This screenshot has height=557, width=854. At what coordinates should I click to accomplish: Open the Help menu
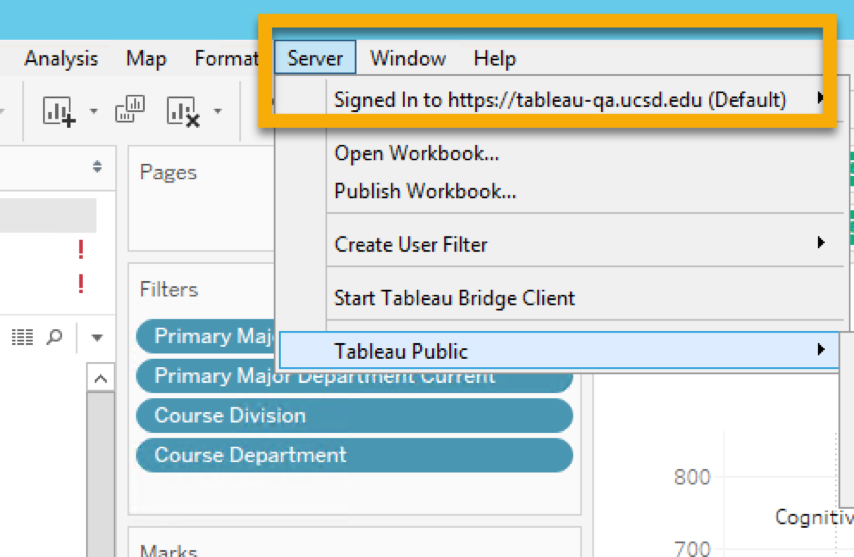click(495, 58)
